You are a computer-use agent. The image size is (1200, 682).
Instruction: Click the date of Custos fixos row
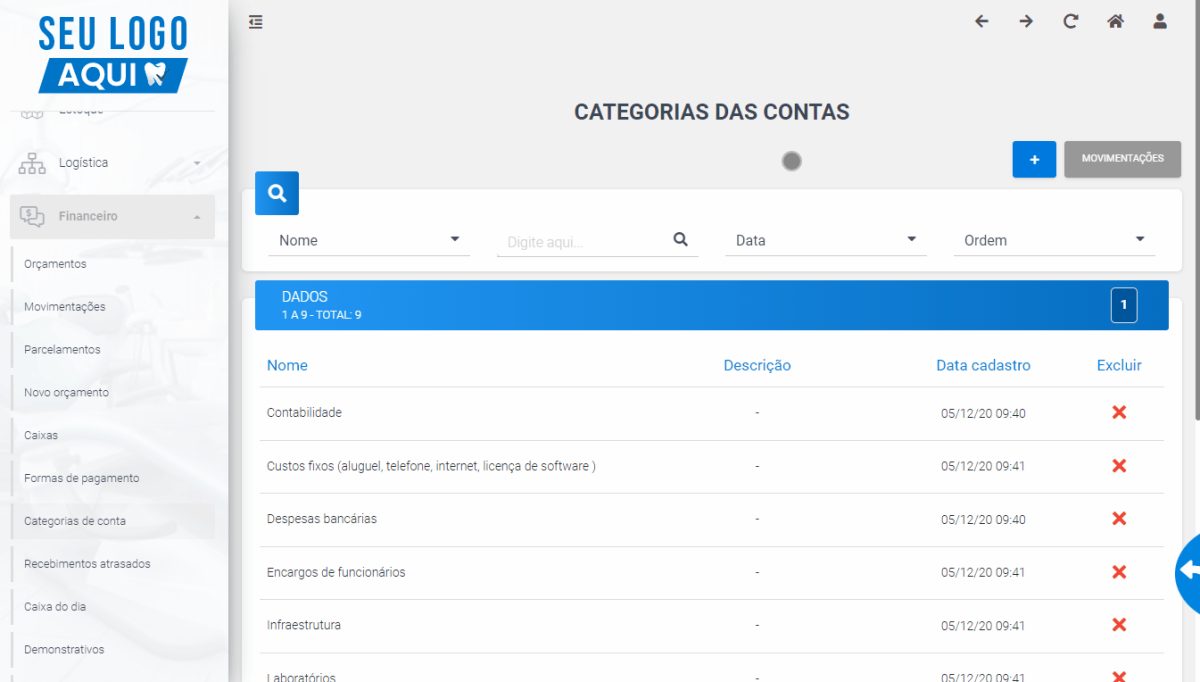[x=983, y=466]
